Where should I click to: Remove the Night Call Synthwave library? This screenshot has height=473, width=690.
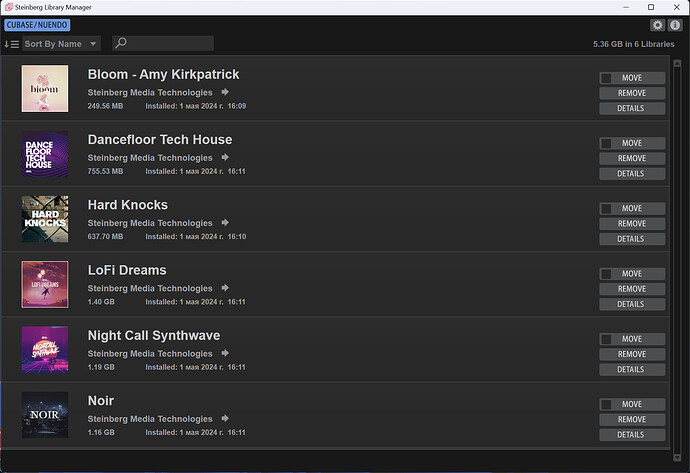632,354
